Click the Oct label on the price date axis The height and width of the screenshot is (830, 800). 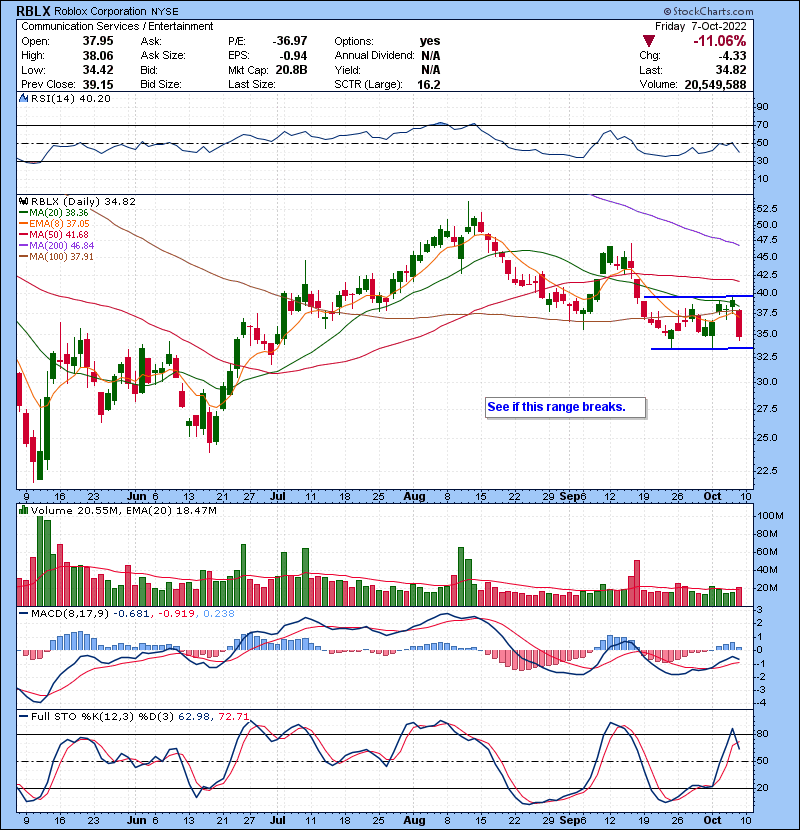coord(712,497)
